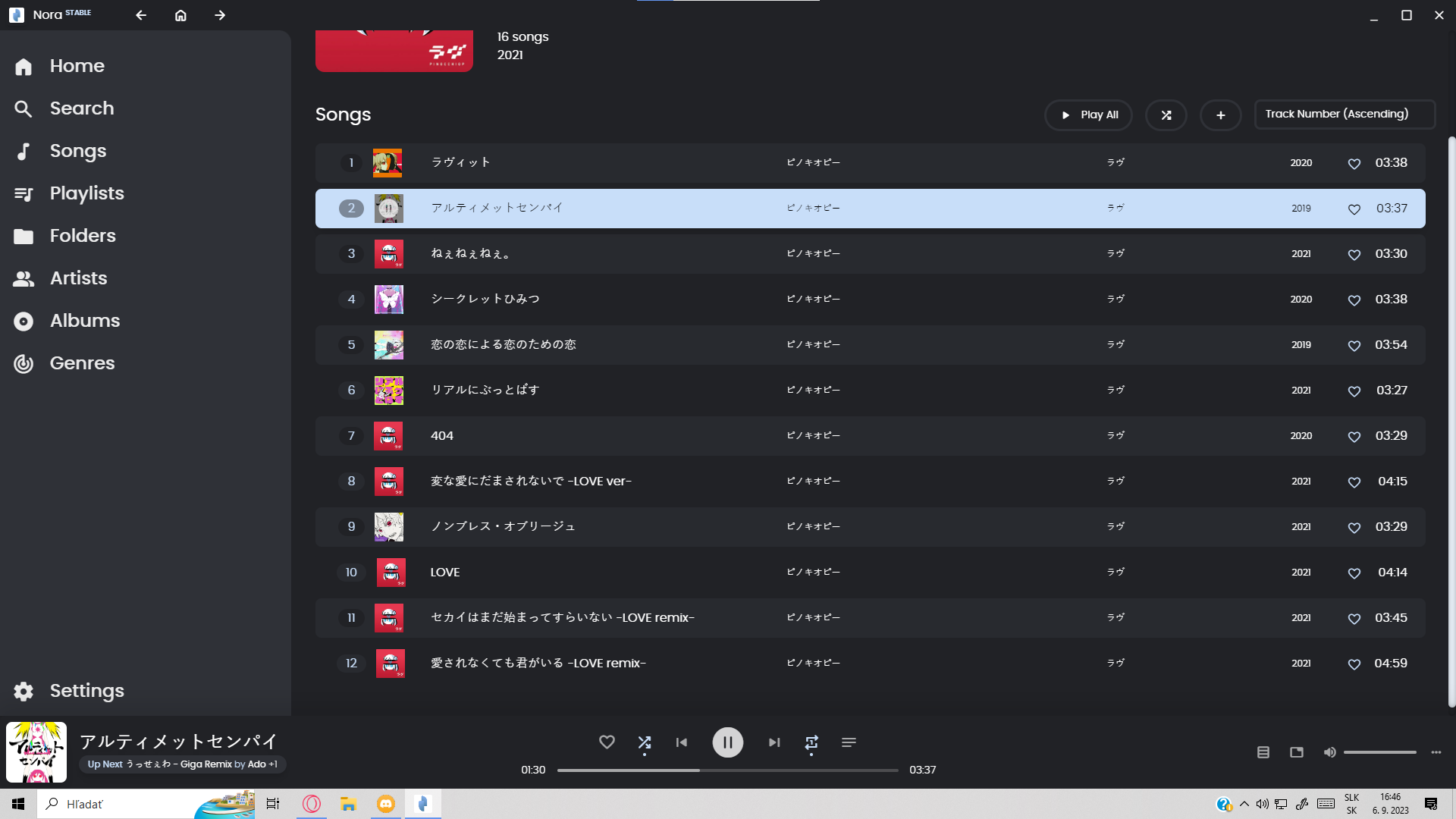Expand hidden icons in the system tray
Image resolution: width=1456 pixels, height=819 pixels.
(x=1244, y=804)
